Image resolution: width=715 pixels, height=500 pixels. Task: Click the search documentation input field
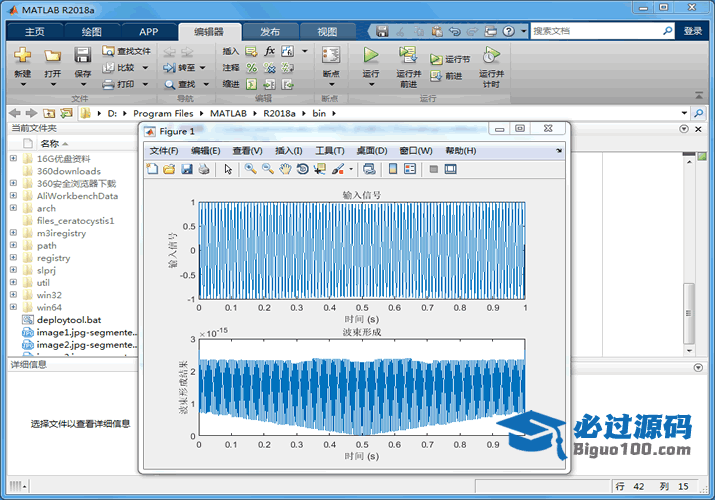tap(596, 31)
